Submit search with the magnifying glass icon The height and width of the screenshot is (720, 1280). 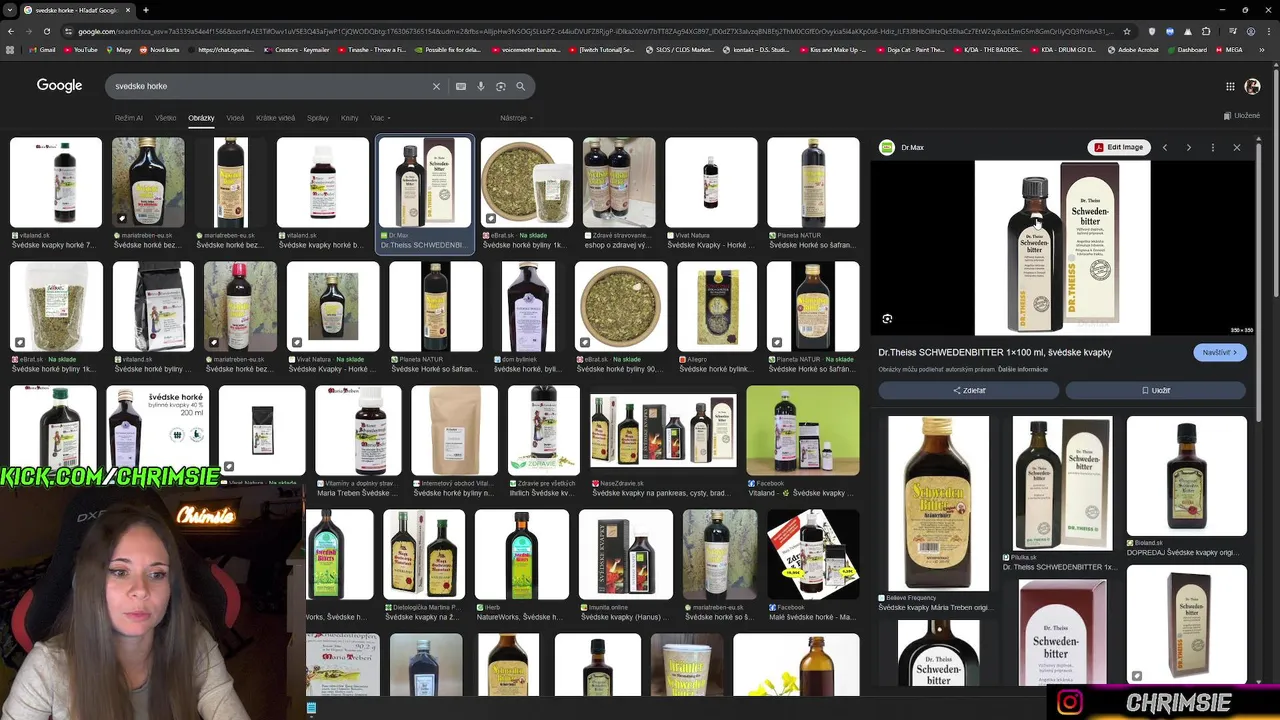pyautogui.click(x=521, y=86)
